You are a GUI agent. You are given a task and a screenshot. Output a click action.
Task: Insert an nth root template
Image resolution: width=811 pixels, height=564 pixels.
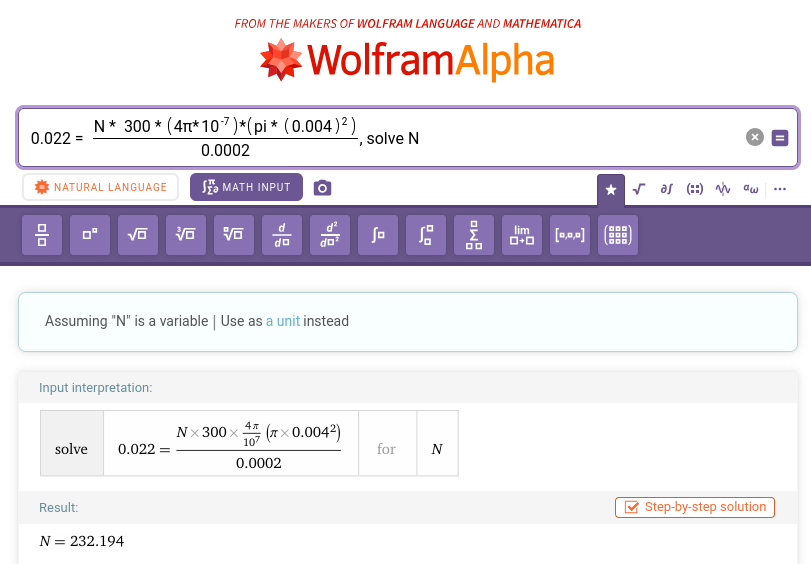pos(234,235)
